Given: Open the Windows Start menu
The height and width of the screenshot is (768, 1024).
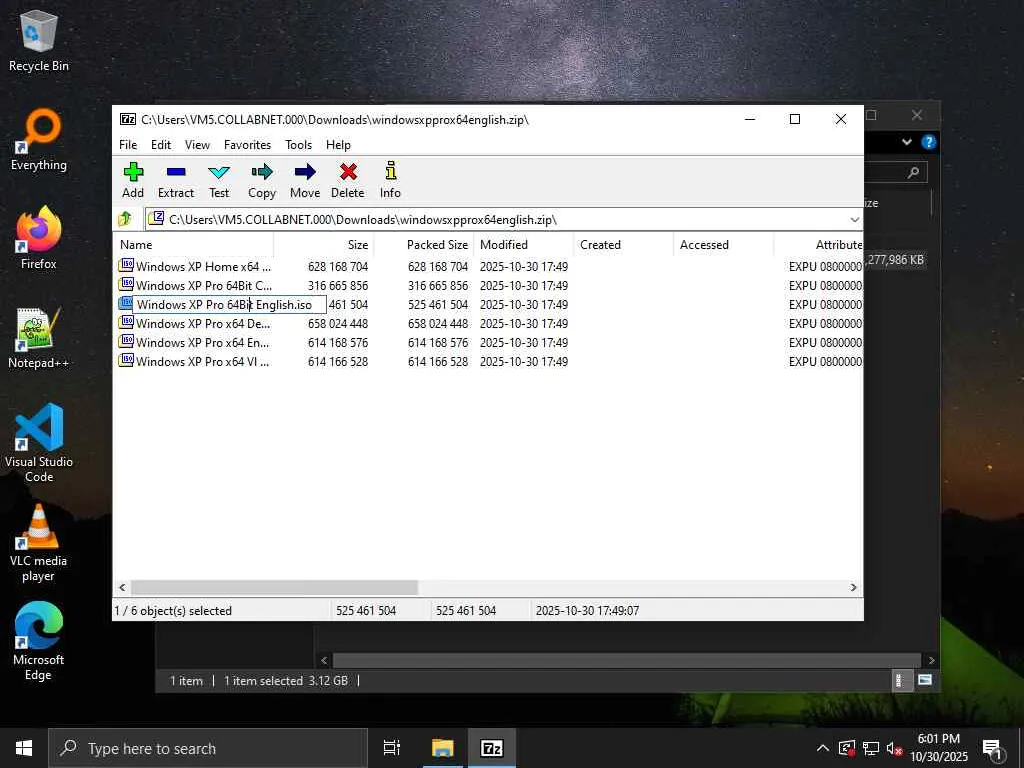Looking at the screenshot, I should click(24, 748).
